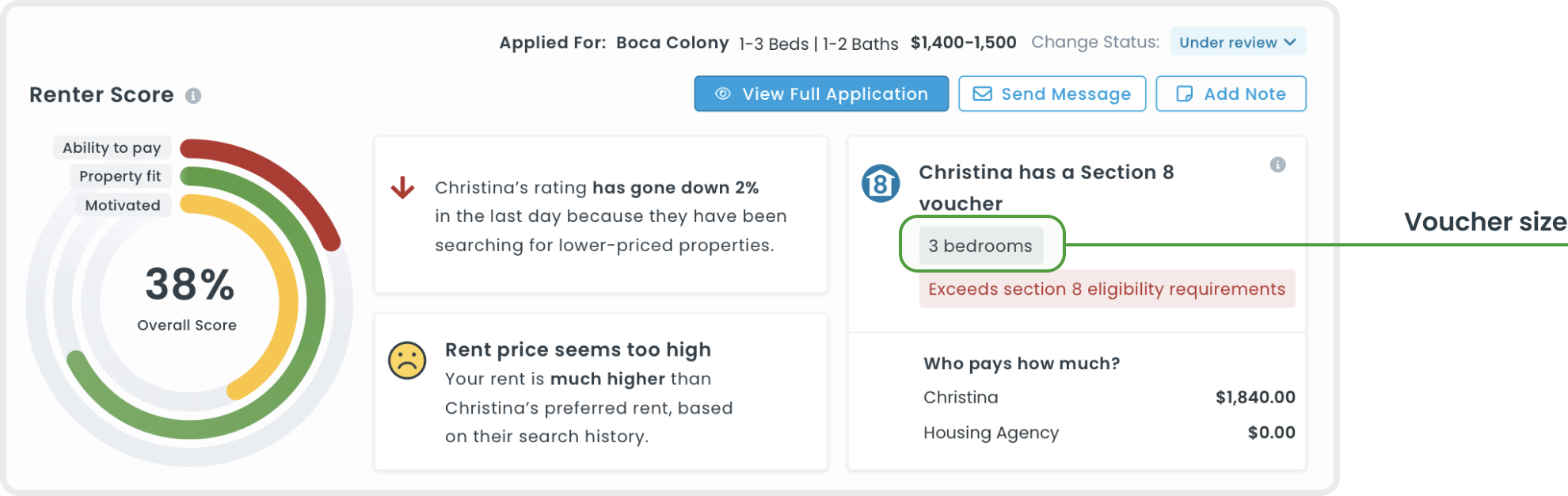The image size is (1568, 496).
Task: Select the Ability to pay label
Action: point(112,147)
